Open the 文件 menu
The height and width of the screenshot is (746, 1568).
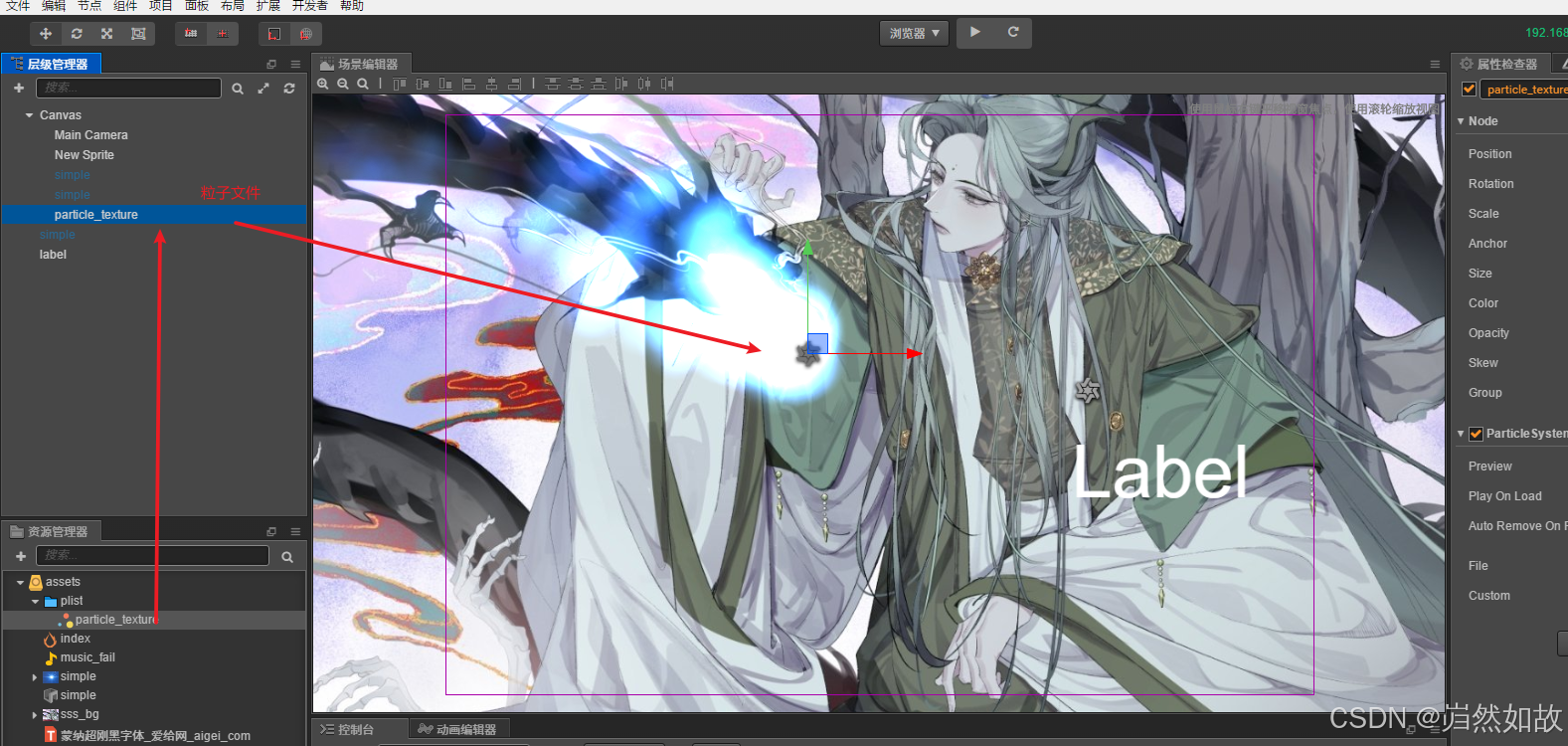[18, 6]
